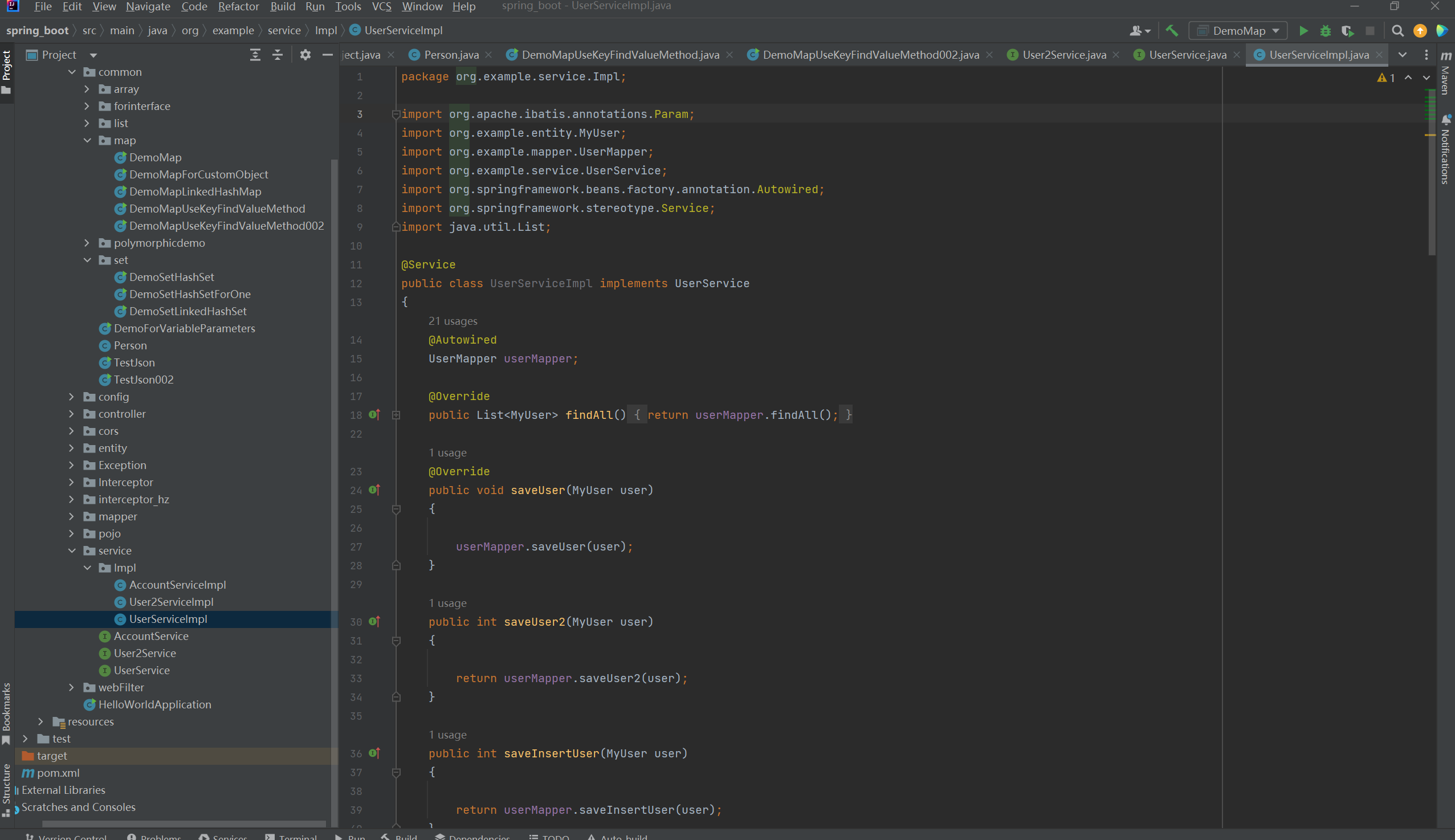Open the DemoMap run configuration dropdown
The image size is (1455, 840).
1238,31
